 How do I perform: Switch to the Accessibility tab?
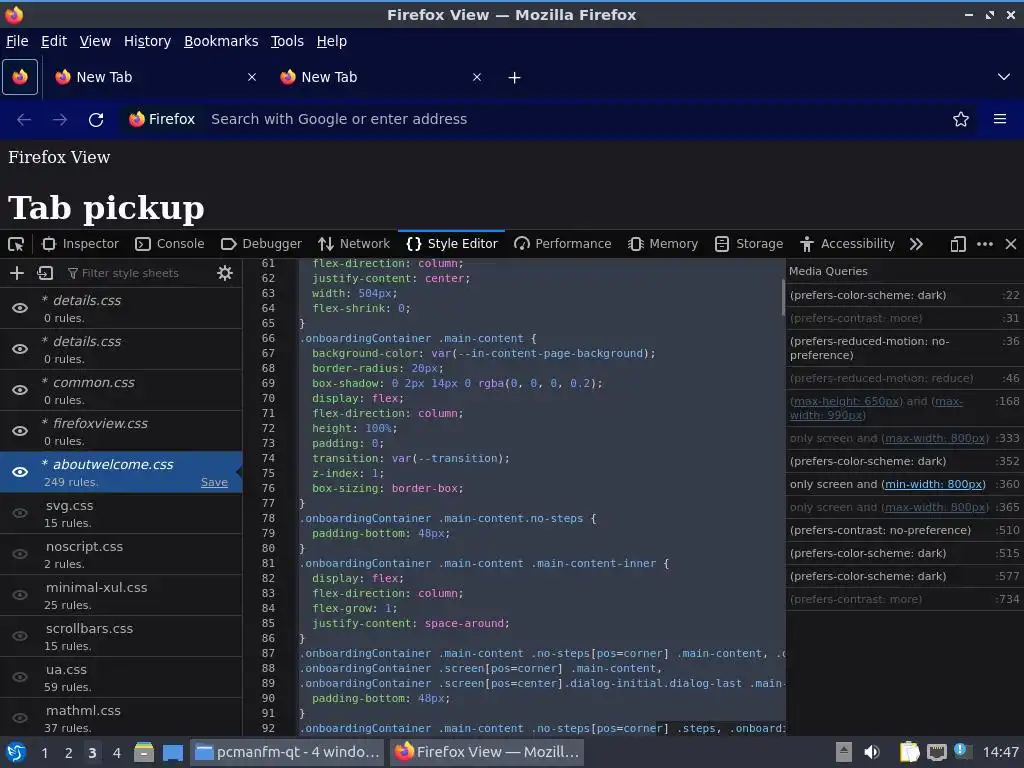847,244
